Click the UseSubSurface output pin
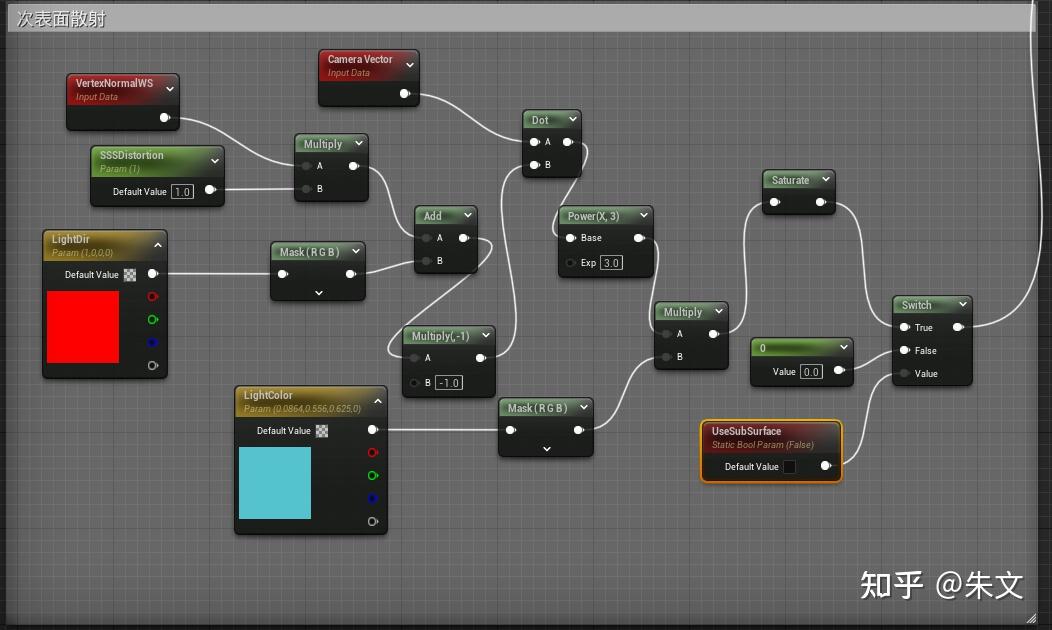Image resolution: width=1052 pixels, height=630 pixels. pos(826,466)
